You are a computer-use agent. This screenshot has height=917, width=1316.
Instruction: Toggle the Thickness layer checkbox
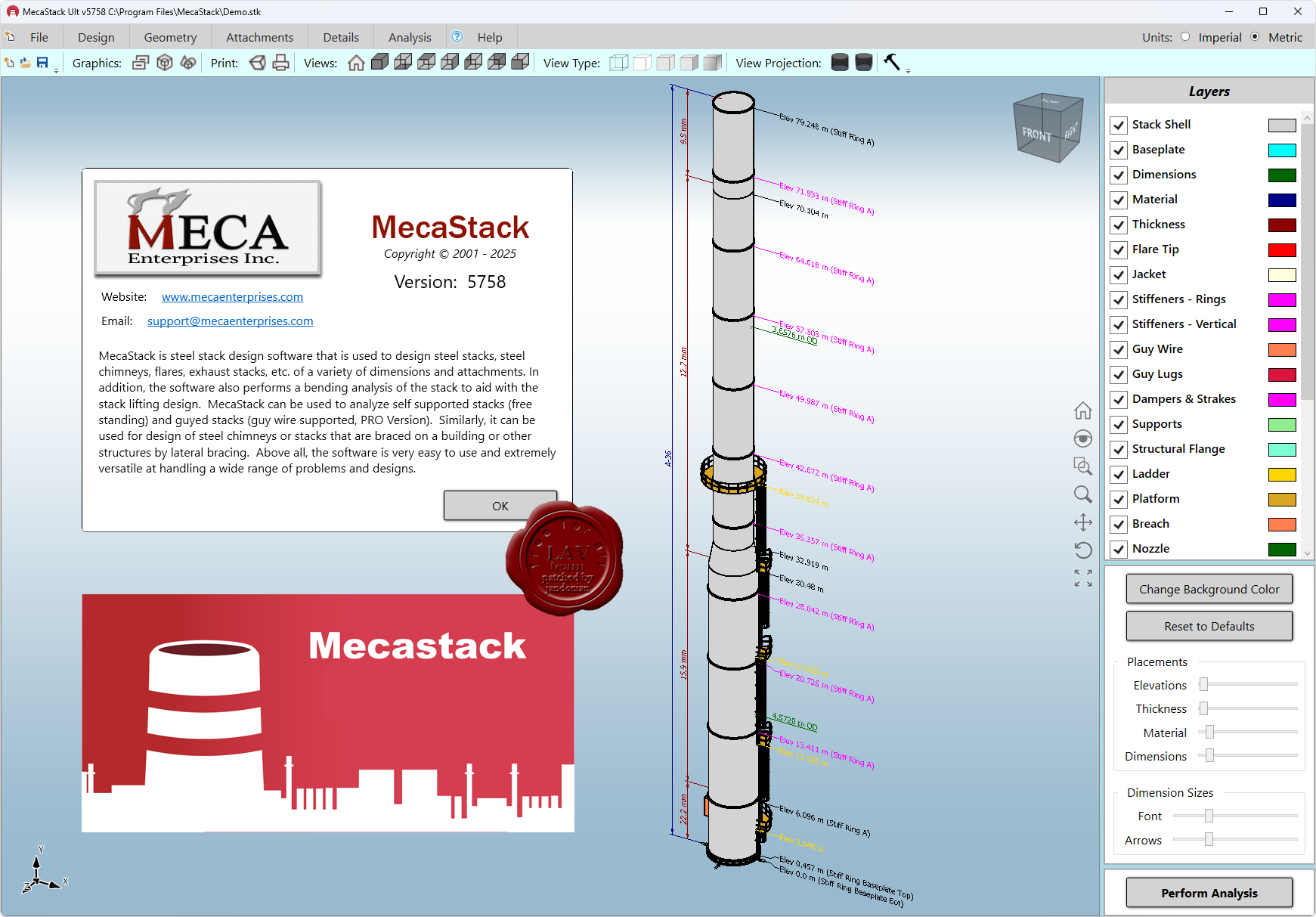tap(1119, 225)
